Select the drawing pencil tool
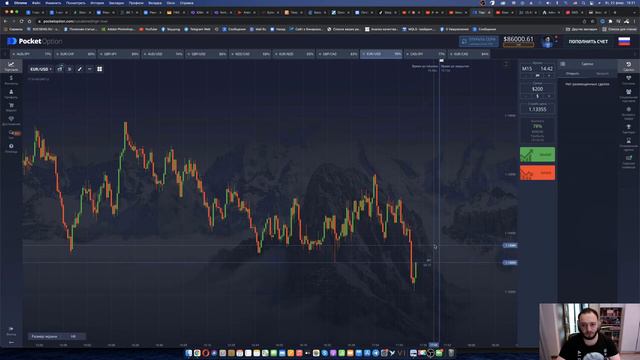Viewport: 640px width, 360px height. (80, 69)
